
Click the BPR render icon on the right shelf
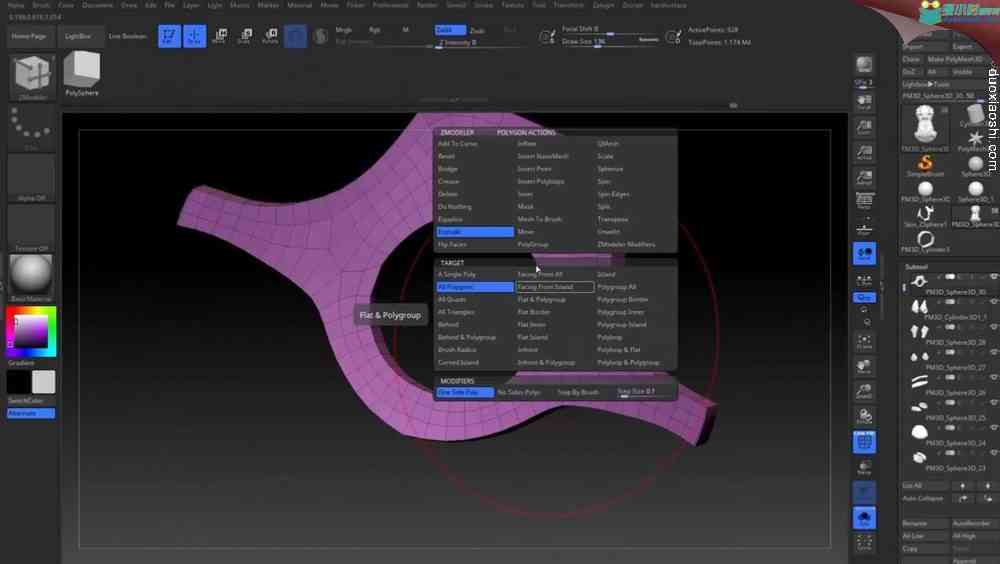[x=864, y=65]
